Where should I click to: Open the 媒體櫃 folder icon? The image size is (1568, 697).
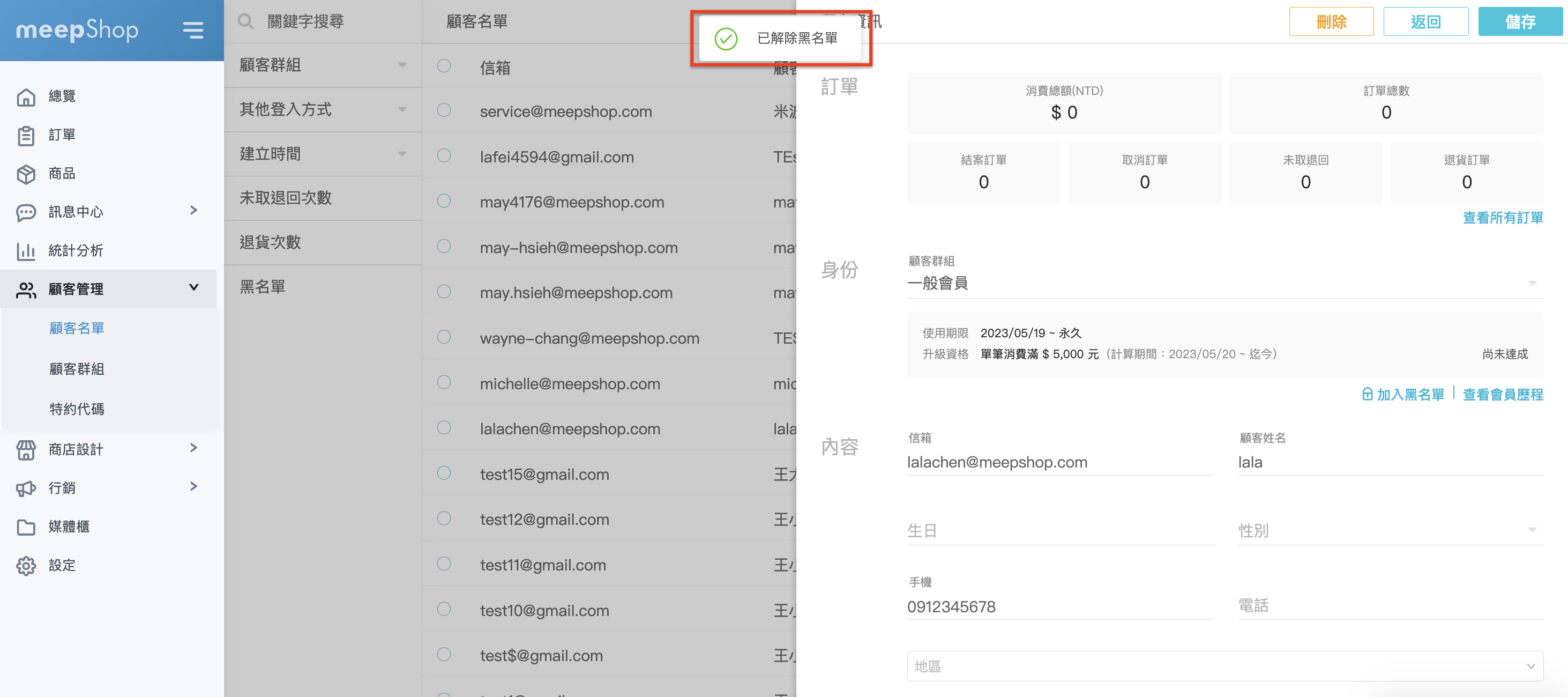click(x=26, y=527)
